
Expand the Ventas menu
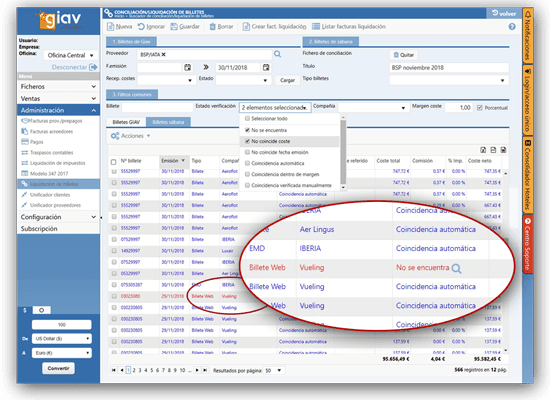tap(58, 99)
